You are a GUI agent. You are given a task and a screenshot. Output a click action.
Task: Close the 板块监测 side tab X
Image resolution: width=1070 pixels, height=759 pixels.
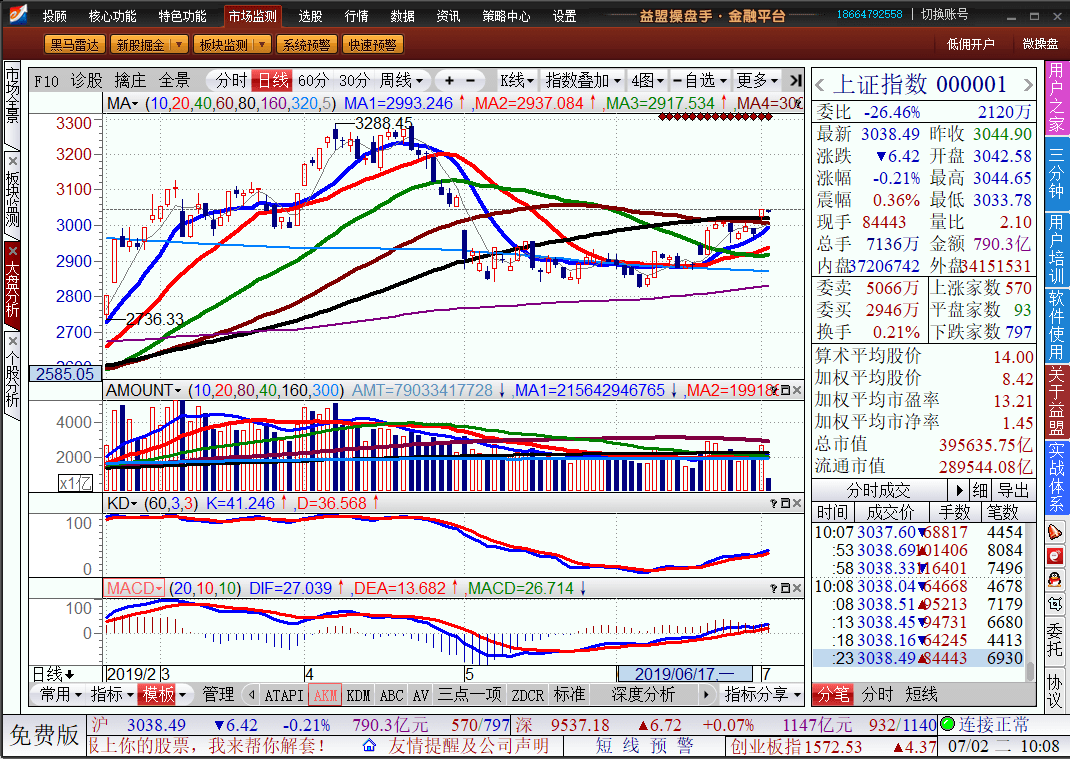[12, 161]
